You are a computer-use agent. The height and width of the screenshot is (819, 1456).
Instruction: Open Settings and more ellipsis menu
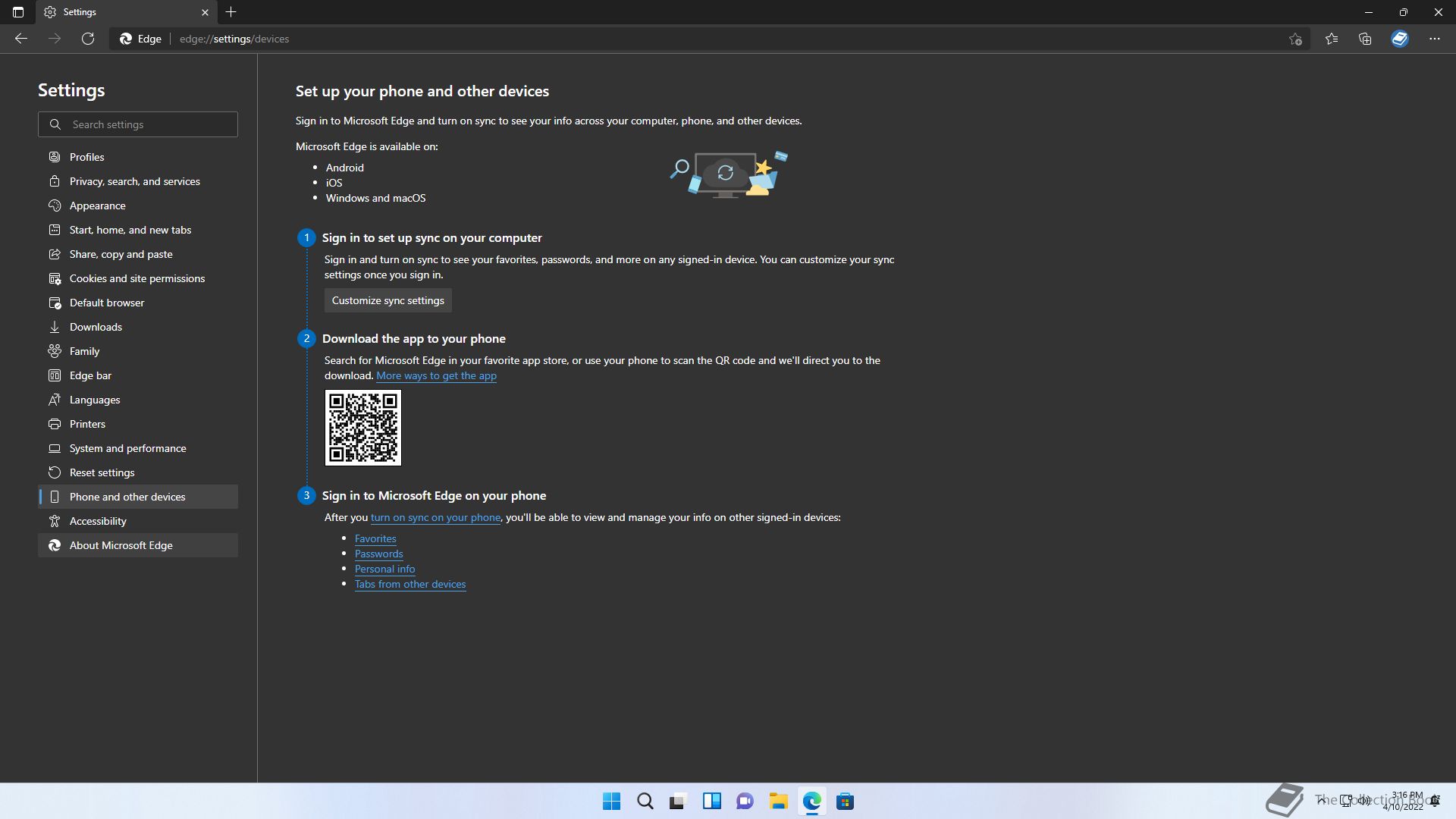click(1435, 39)
